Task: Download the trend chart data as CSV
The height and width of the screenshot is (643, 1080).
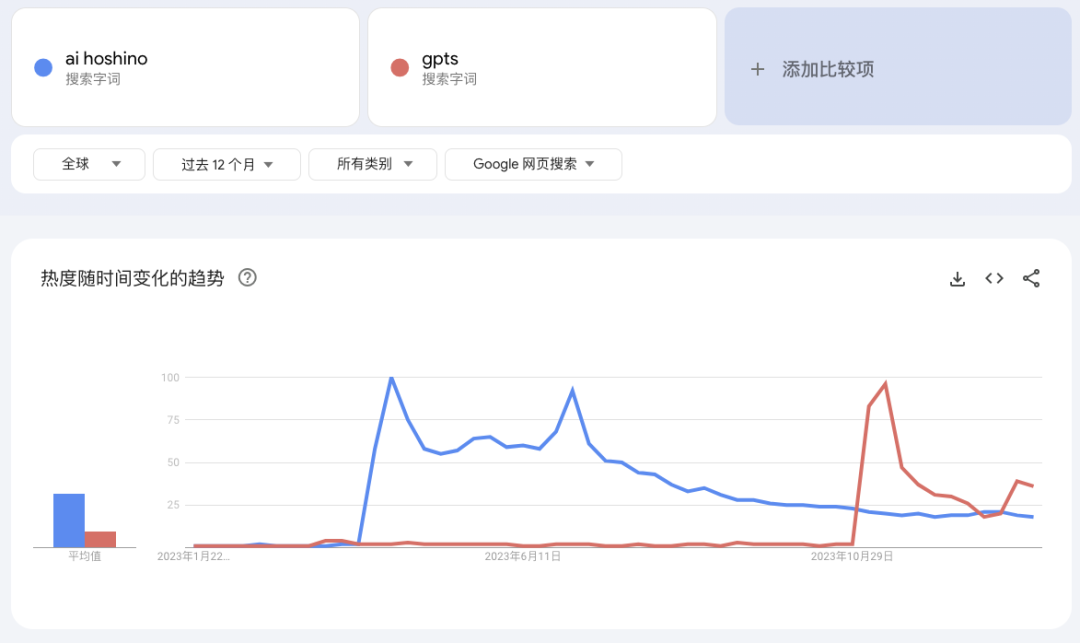Action: coord(957,279)
